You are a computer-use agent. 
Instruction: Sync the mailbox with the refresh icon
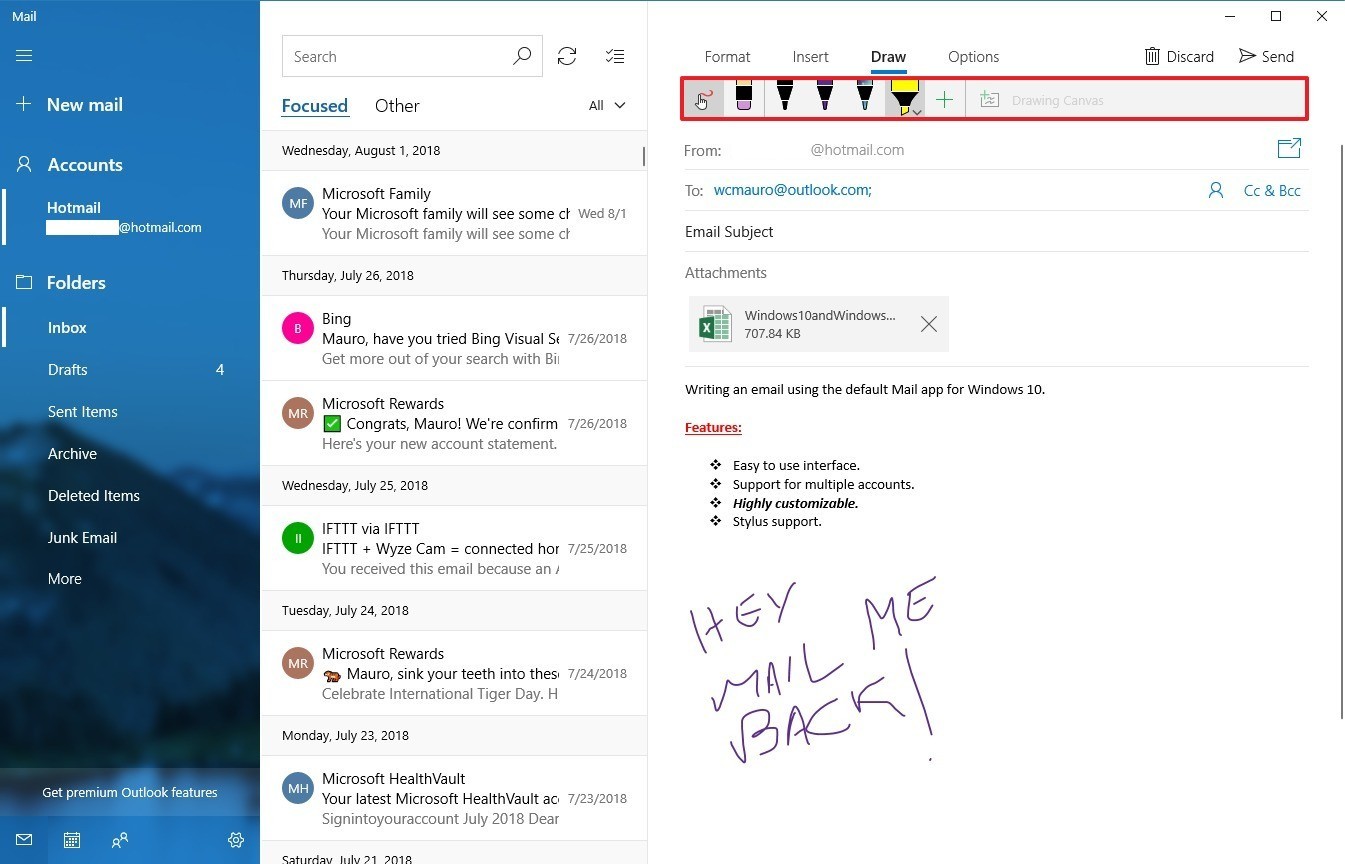(567, 56)
